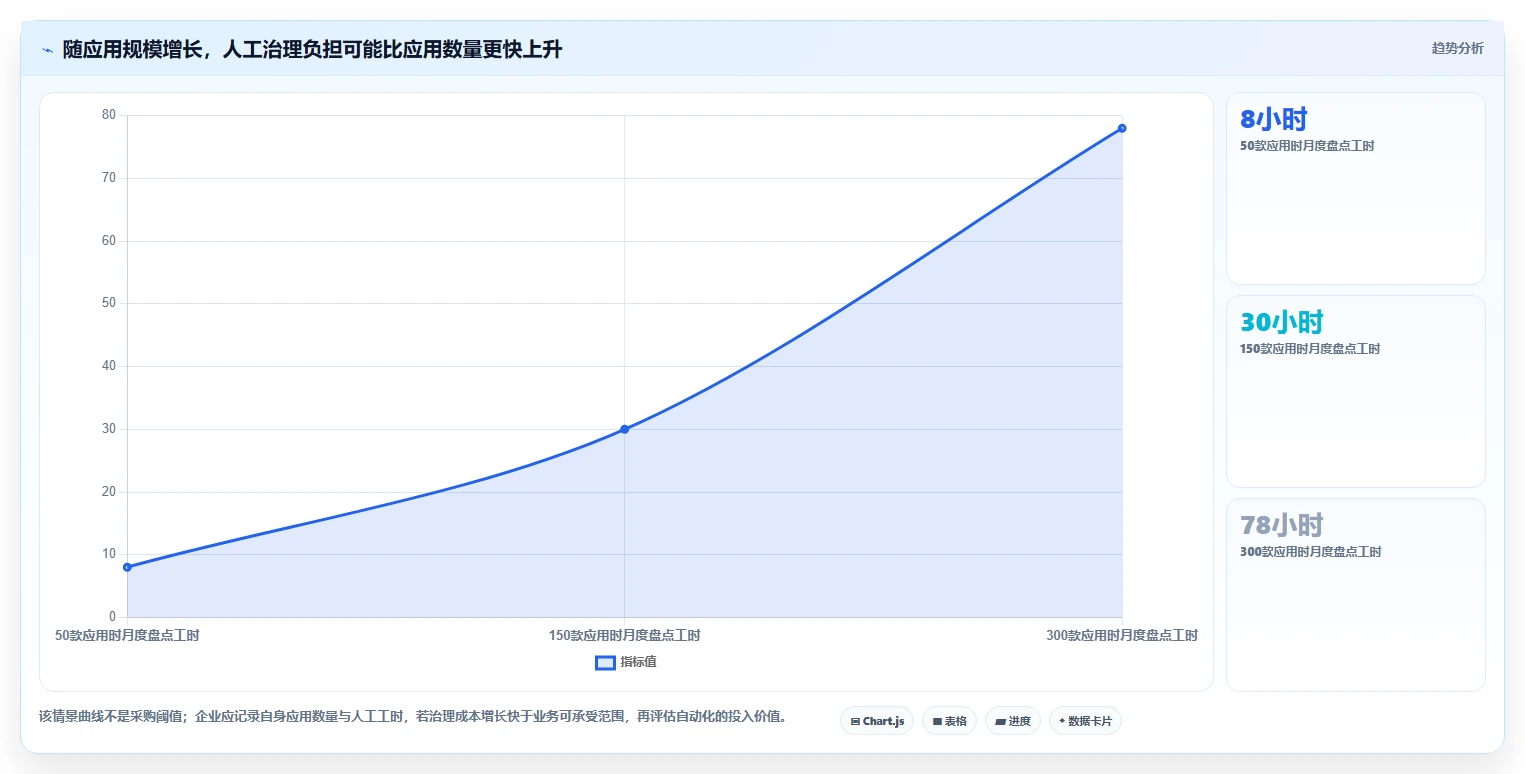1525x774 pixels.
Task: Click the card caption 150款应用时月度盘点工时
Action: (1310, 349)
